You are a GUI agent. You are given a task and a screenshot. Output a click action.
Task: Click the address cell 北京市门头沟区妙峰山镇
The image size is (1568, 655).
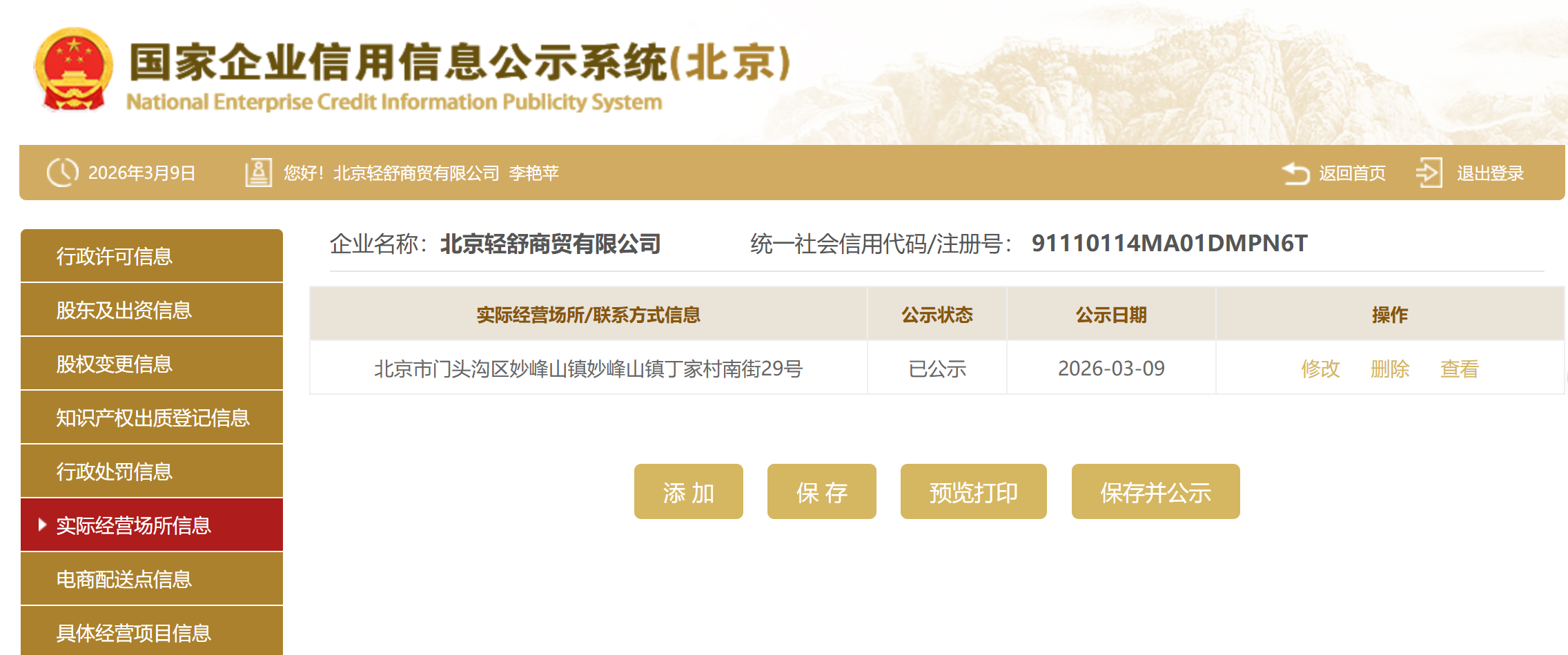coord(589,369)
